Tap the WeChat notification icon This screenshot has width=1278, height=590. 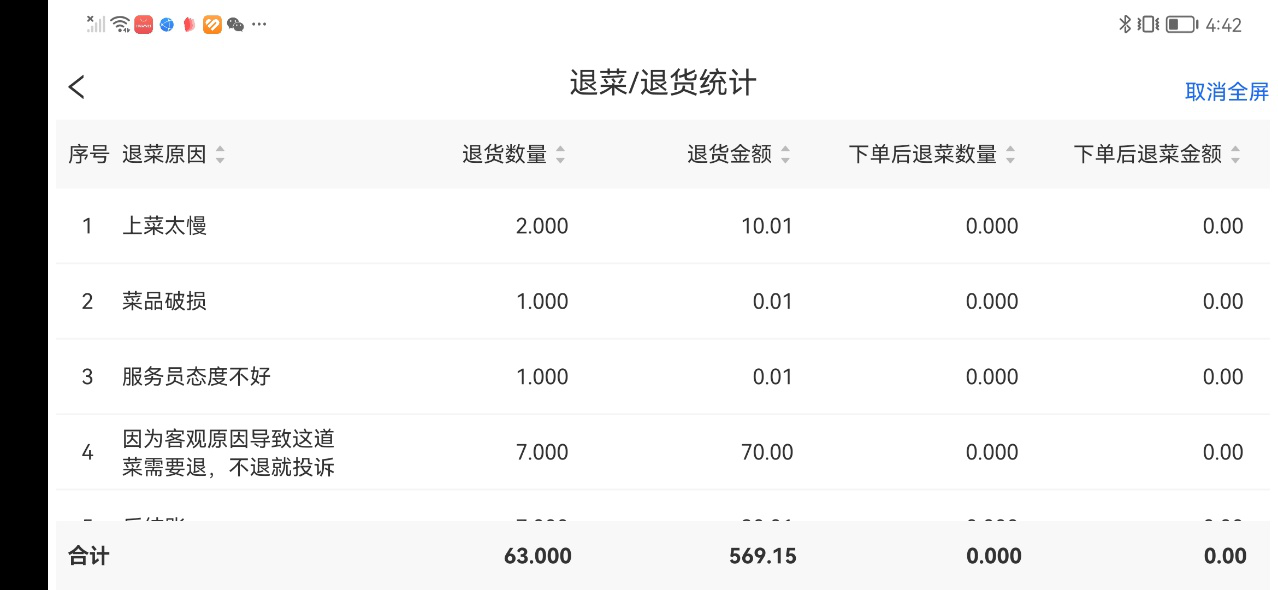(x=236, y=25)
